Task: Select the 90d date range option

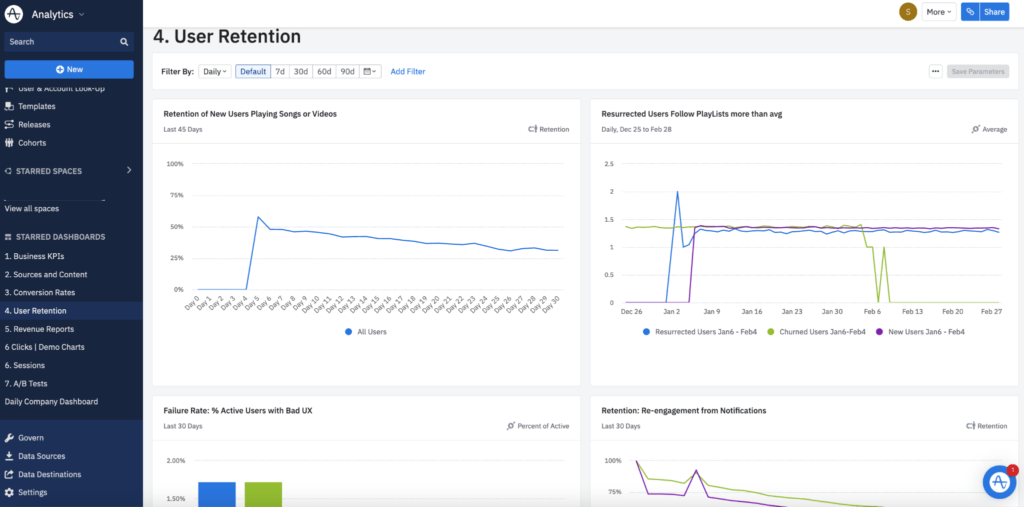Action: (x=347, y=72)
